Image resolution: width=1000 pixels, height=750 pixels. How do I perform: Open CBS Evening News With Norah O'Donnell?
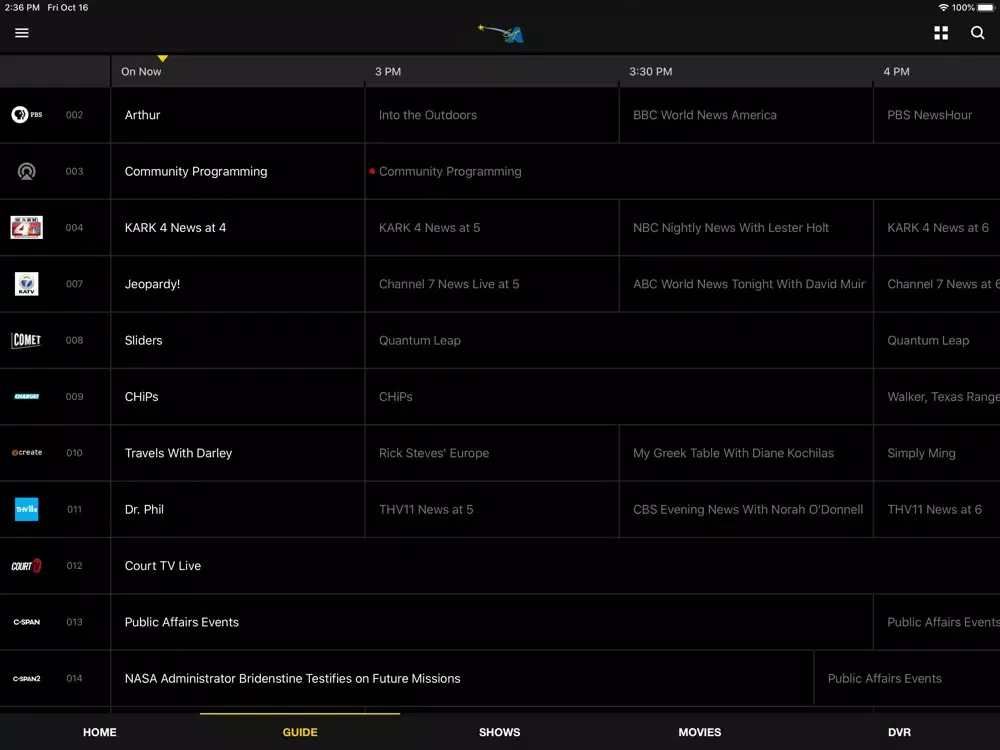(746, 509)
